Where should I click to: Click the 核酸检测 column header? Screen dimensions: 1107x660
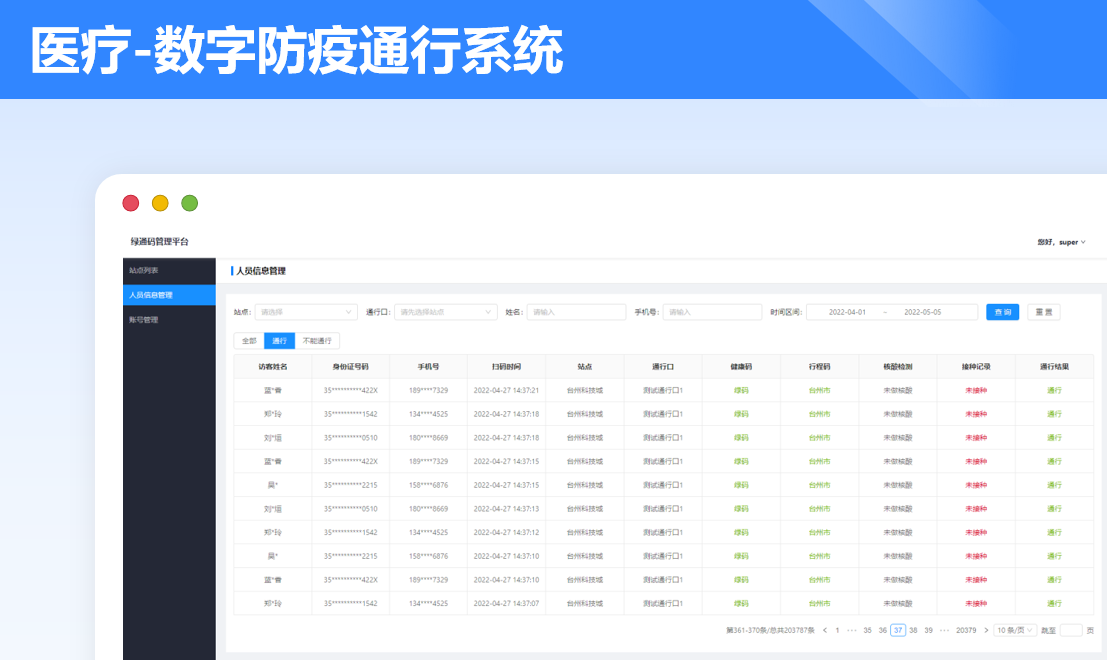click(898, 367)
